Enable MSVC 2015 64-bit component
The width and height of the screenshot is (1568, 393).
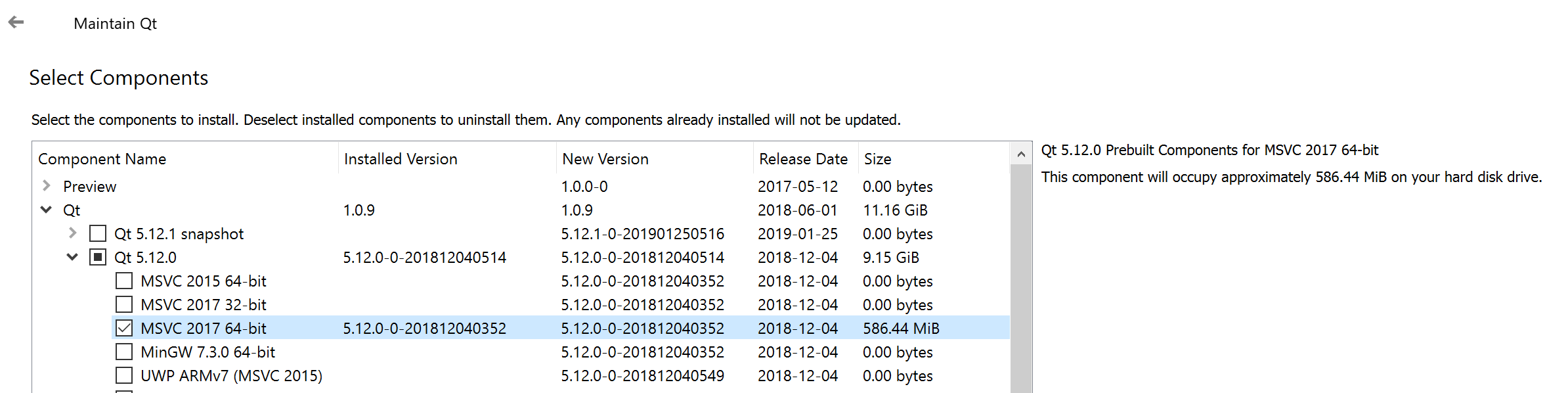(x=124, y=281)
